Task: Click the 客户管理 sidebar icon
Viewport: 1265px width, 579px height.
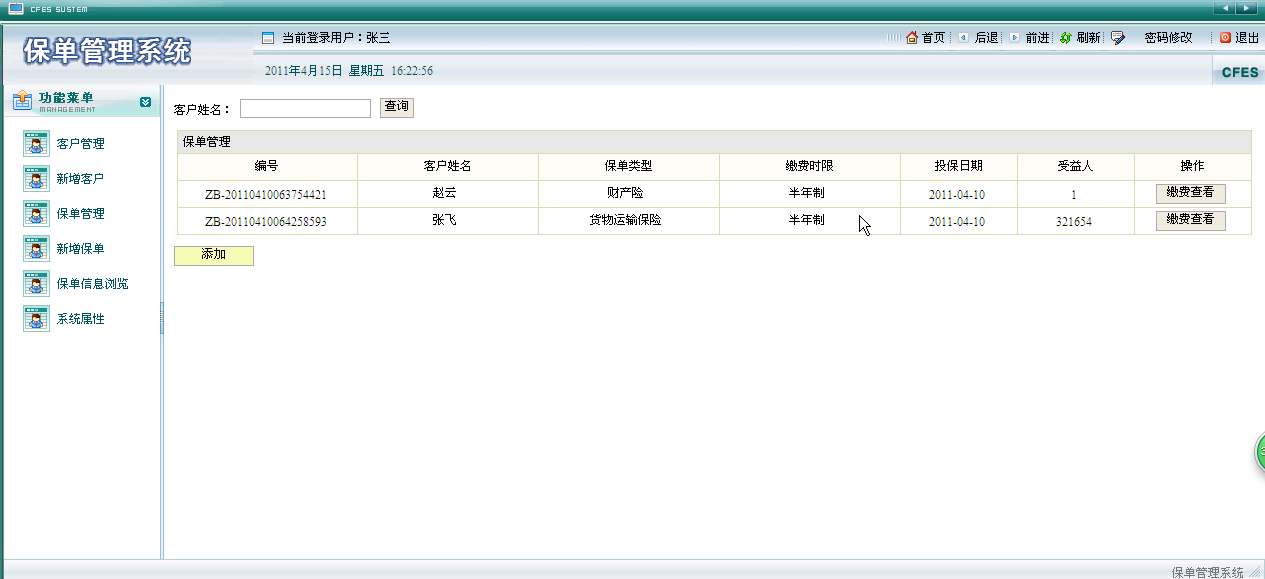Action: 36,144
